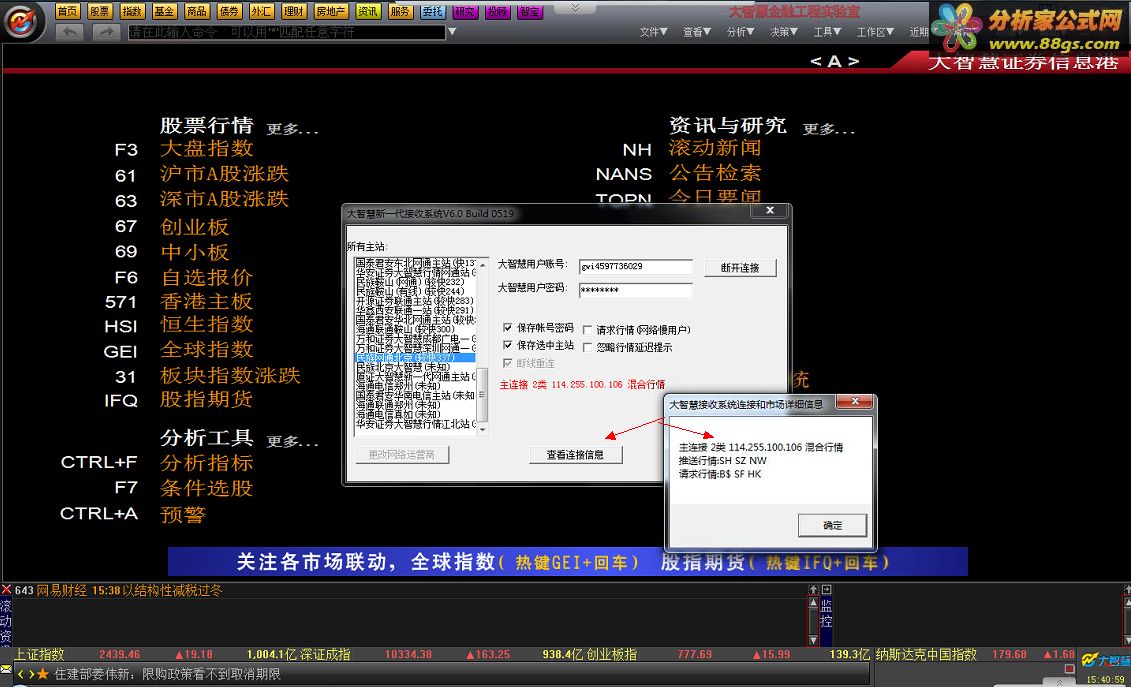Open 更多... beside 资讯与研究
This screenshot has width=1131, height=687.
click(x=829, y=130)
